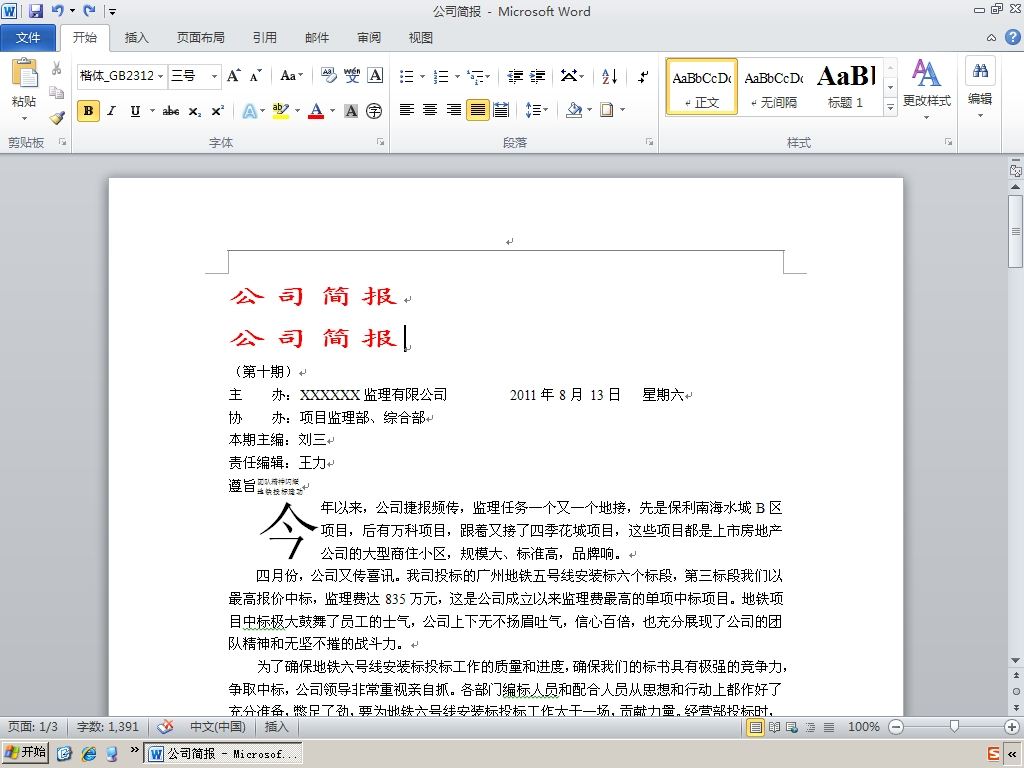The height and width of the screenshot is (768, 1024).
Task: Expand the numbering list dropdown arrow
Action: [457, 76]
